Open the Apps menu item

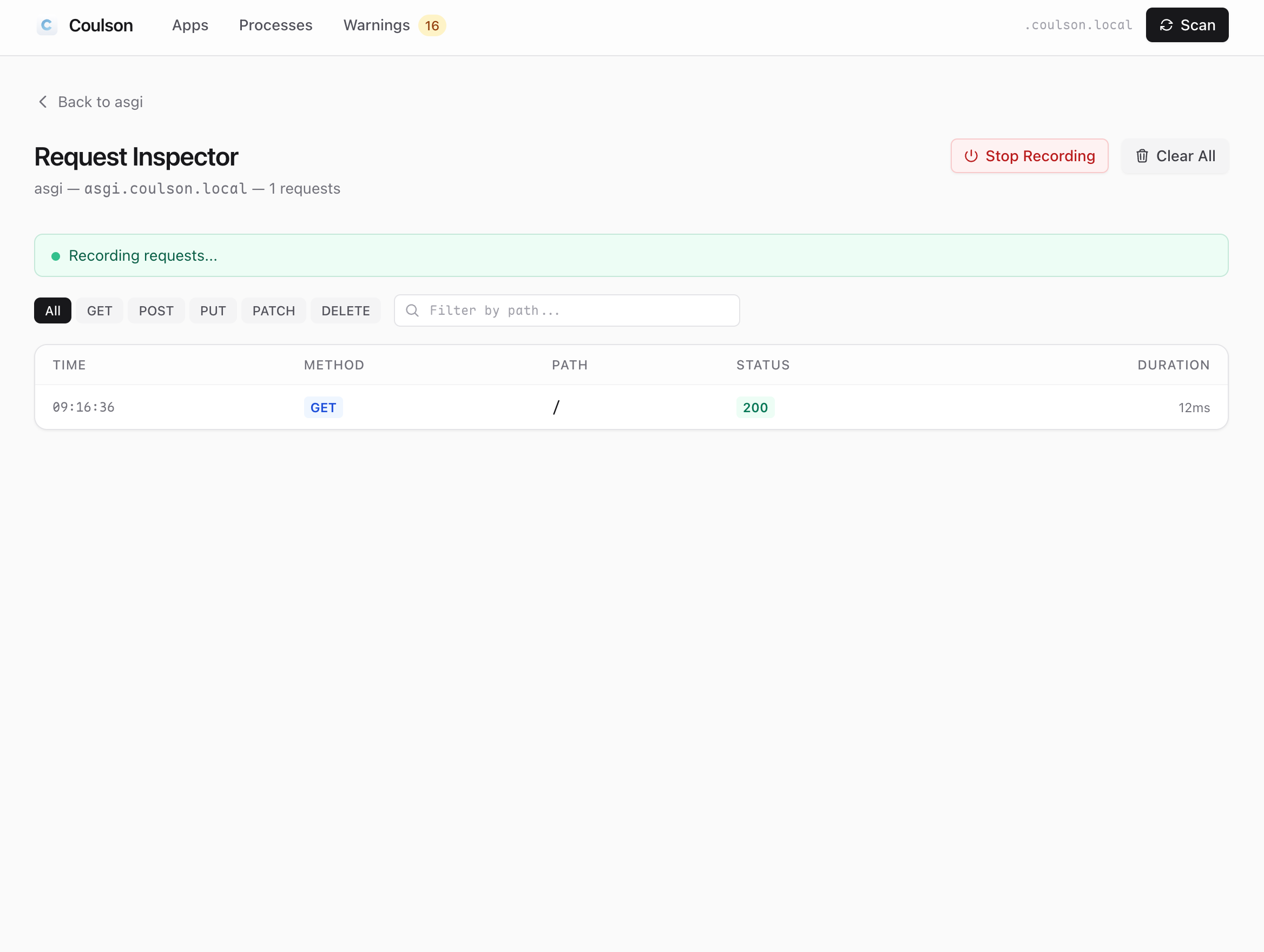pyautogui.click(x=190, y=25)
